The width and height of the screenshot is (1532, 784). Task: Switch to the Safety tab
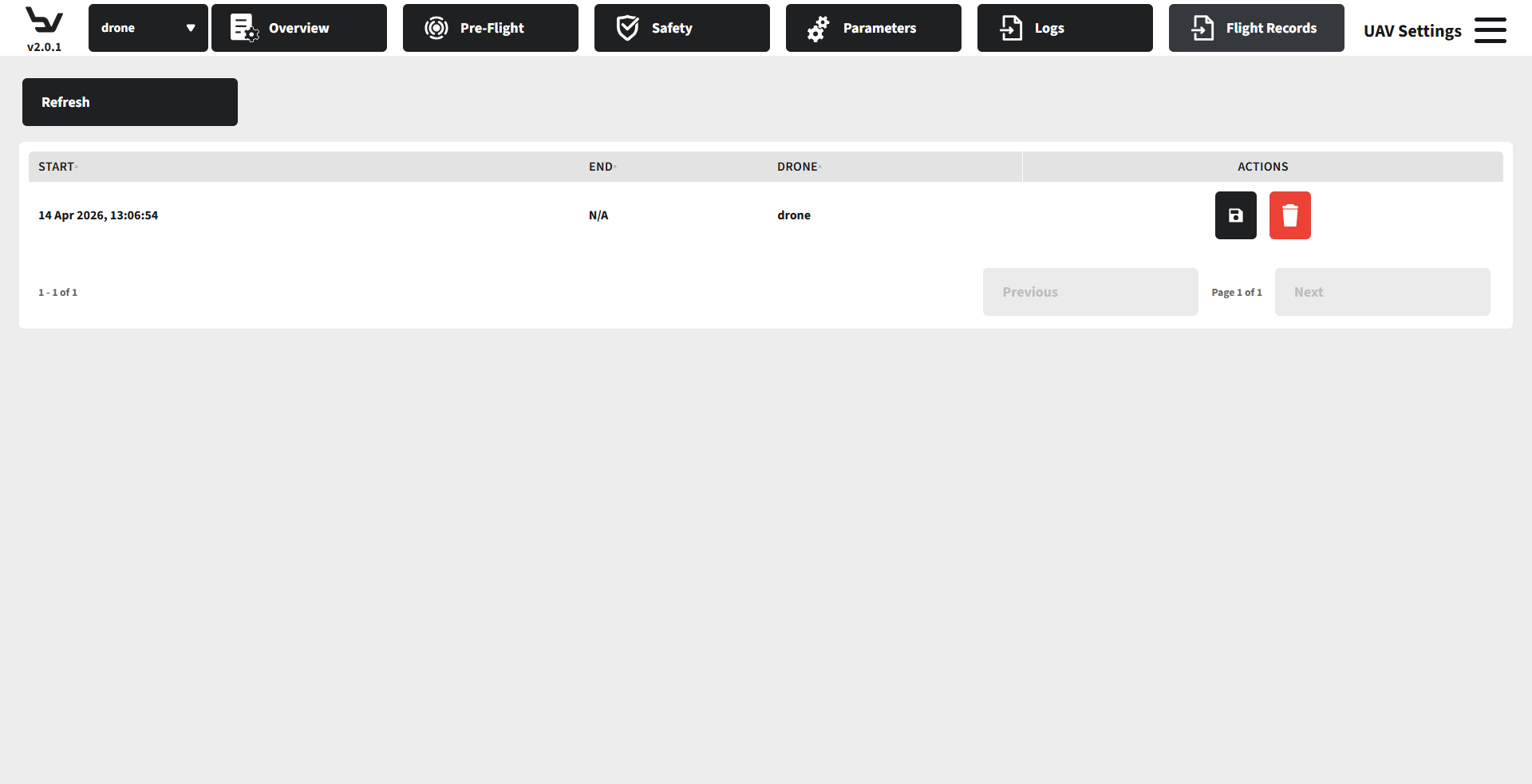(682, 28)
